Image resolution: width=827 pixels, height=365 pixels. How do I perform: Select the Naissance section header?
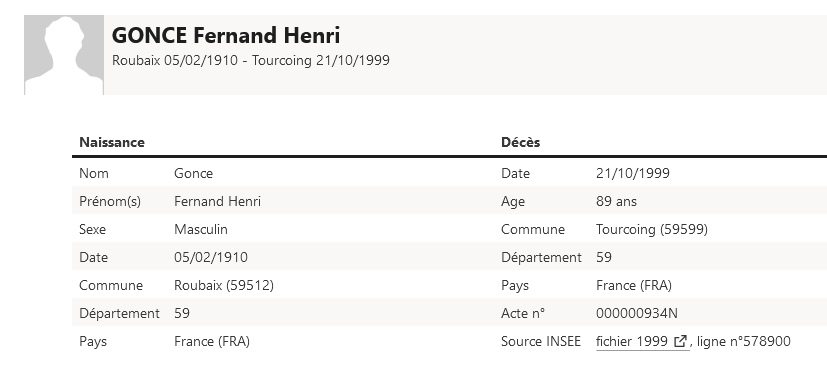(112, 142)
